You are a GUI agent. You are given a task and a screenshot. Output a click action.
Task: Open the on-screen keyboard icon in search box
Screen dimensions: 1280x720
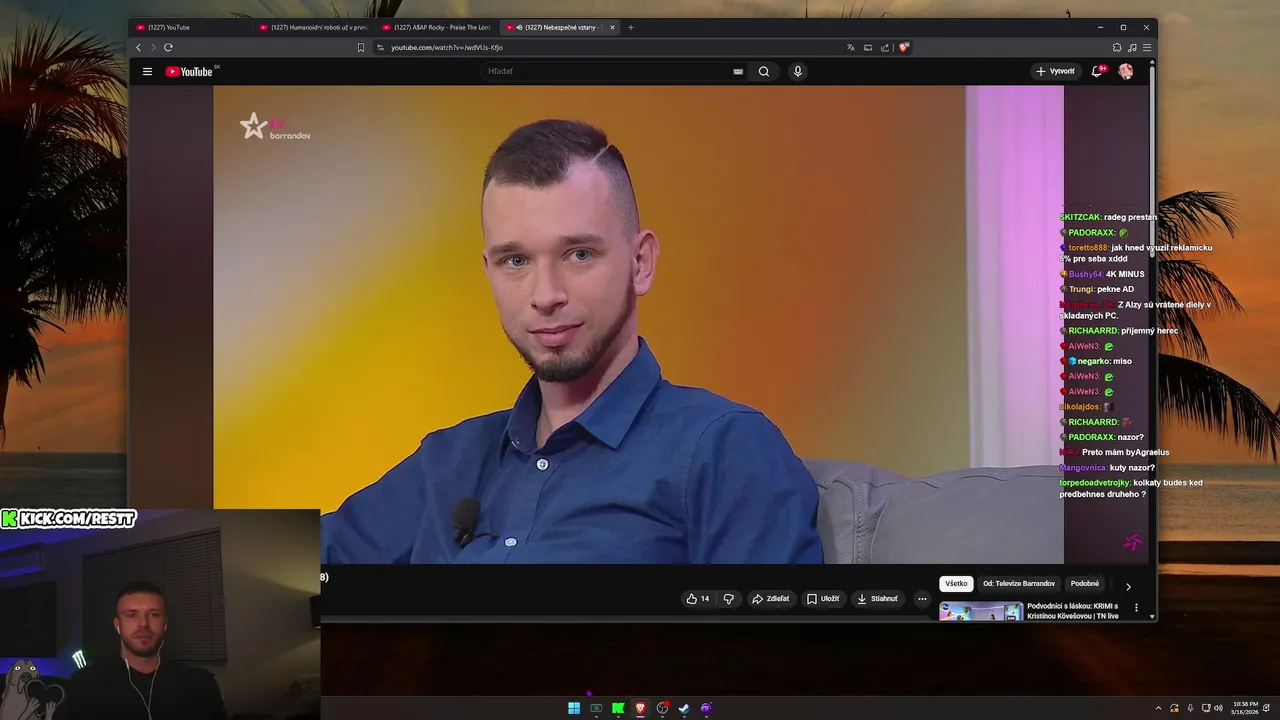tap(738, 71)
